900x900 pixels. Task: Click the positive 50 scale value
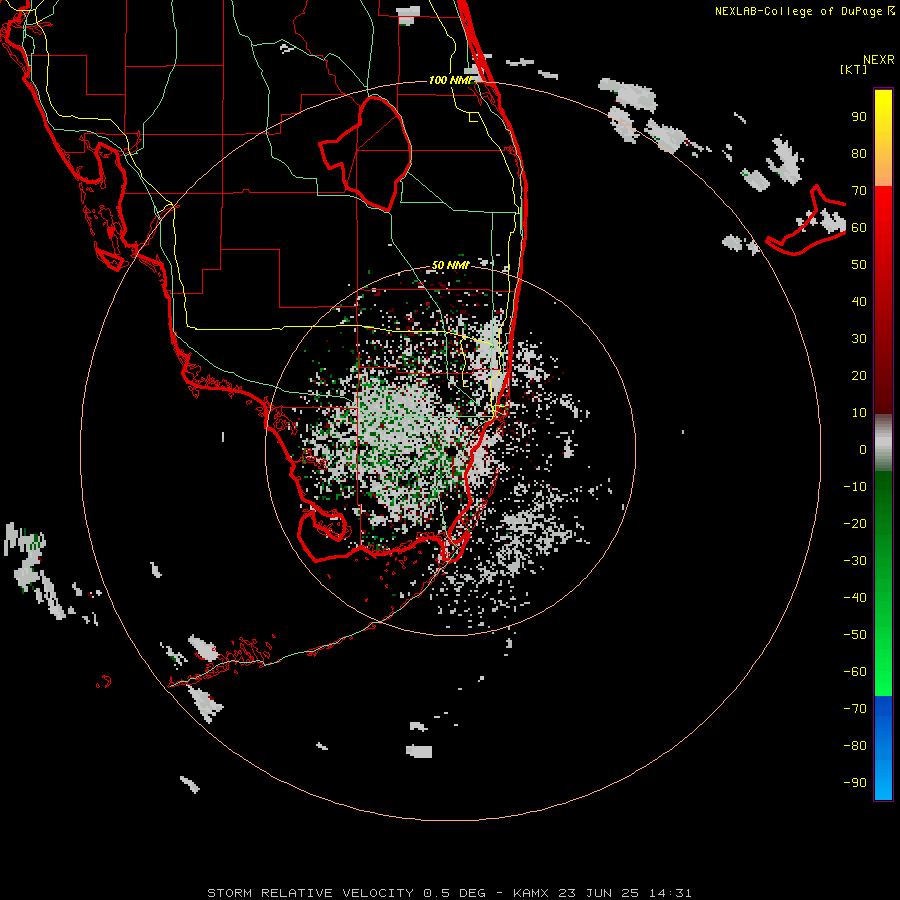(x=859, y=265)
